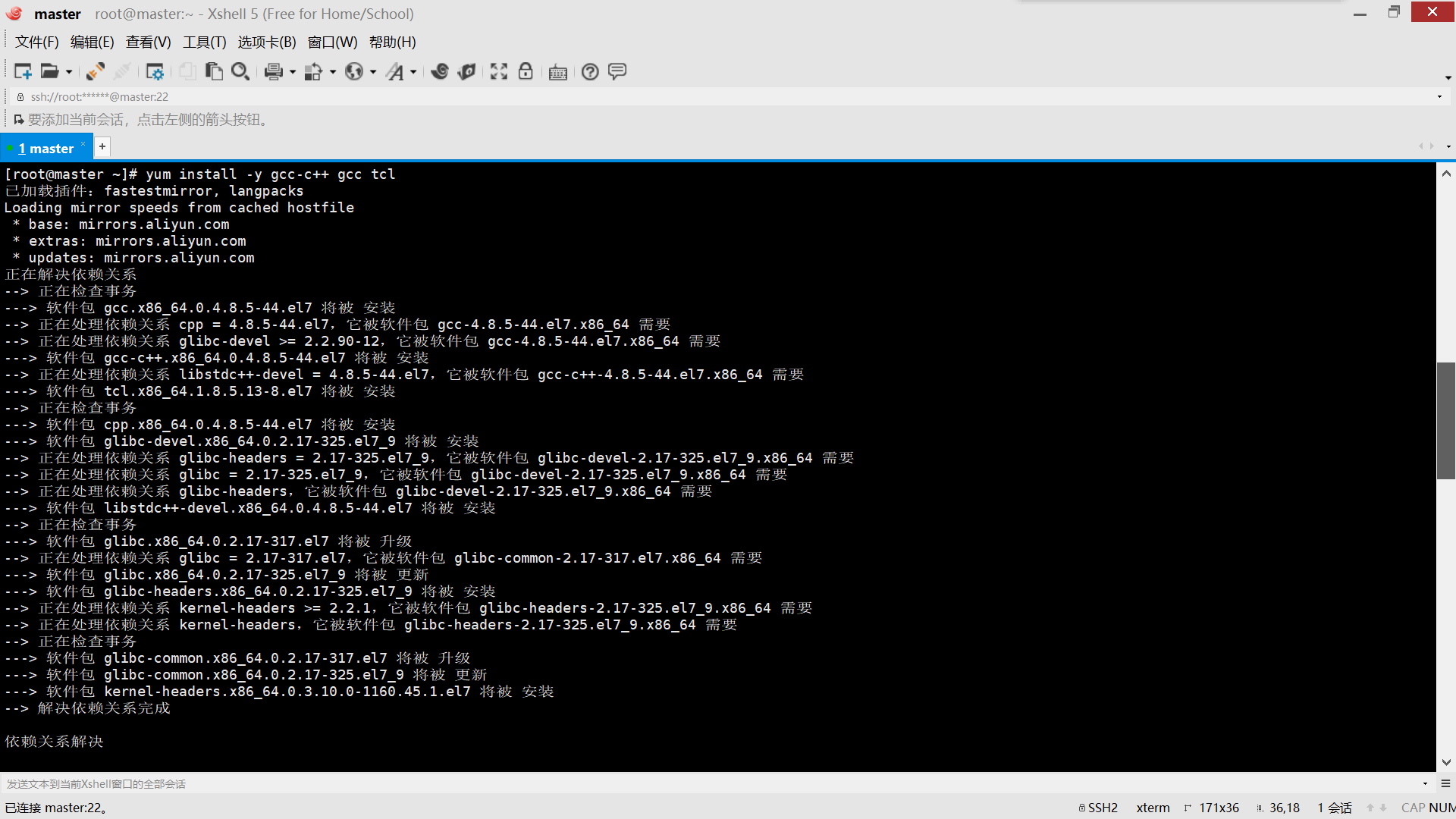Expand the Open folder dropdown arrow

point(69,72)
